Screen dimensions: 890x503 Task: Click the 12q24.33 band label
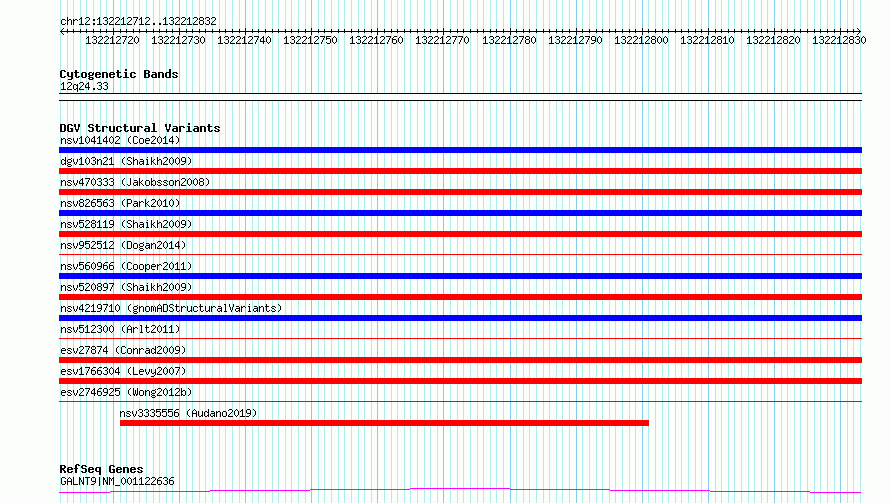(x=84, y=86)
